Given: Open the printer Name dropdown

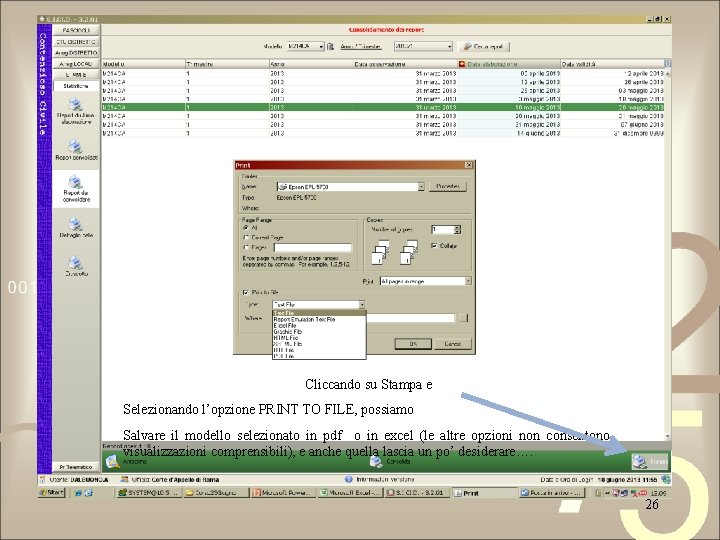Looking at the screenshot, I should tap(421, 187).
